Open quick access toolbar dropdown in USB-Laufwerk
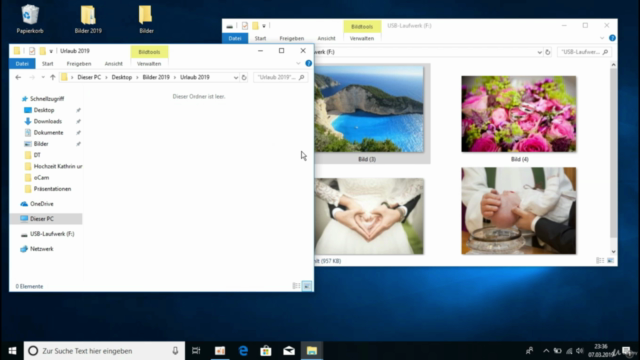The image size is (640, 360). [264, 26]
